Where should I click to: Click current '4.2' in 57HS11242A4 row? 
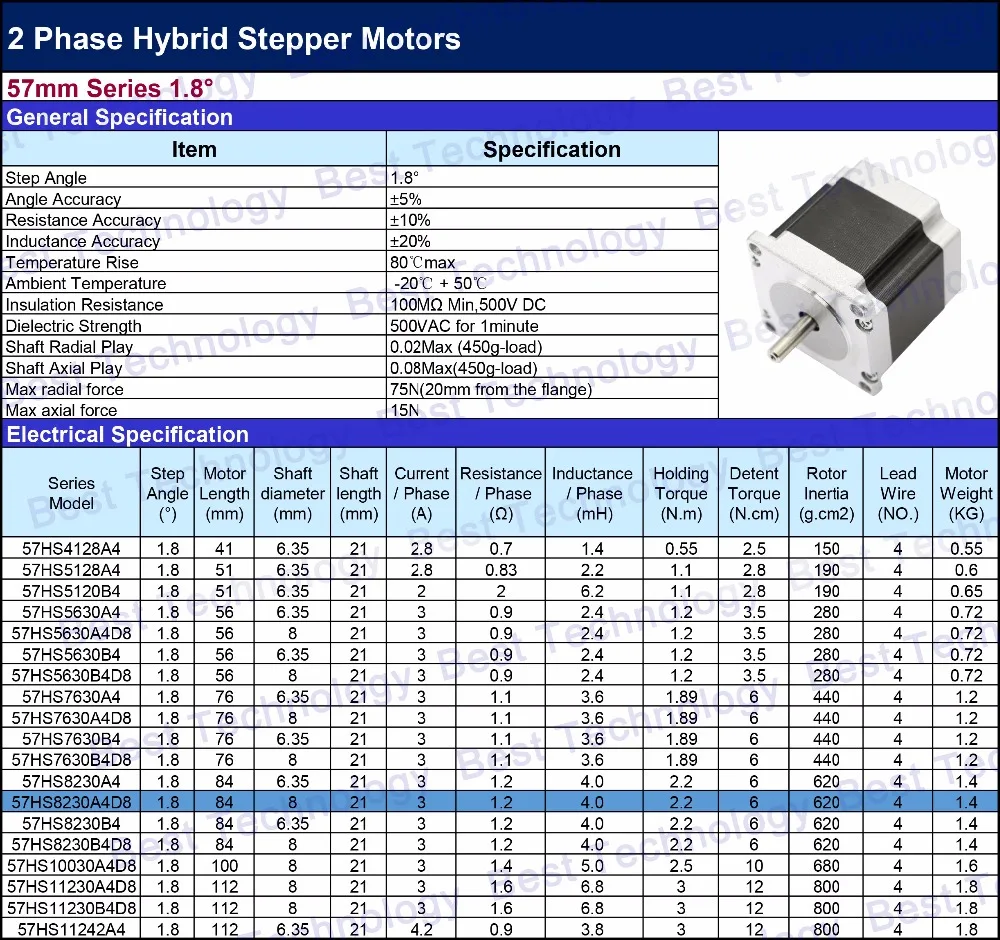tap(422, 929)
